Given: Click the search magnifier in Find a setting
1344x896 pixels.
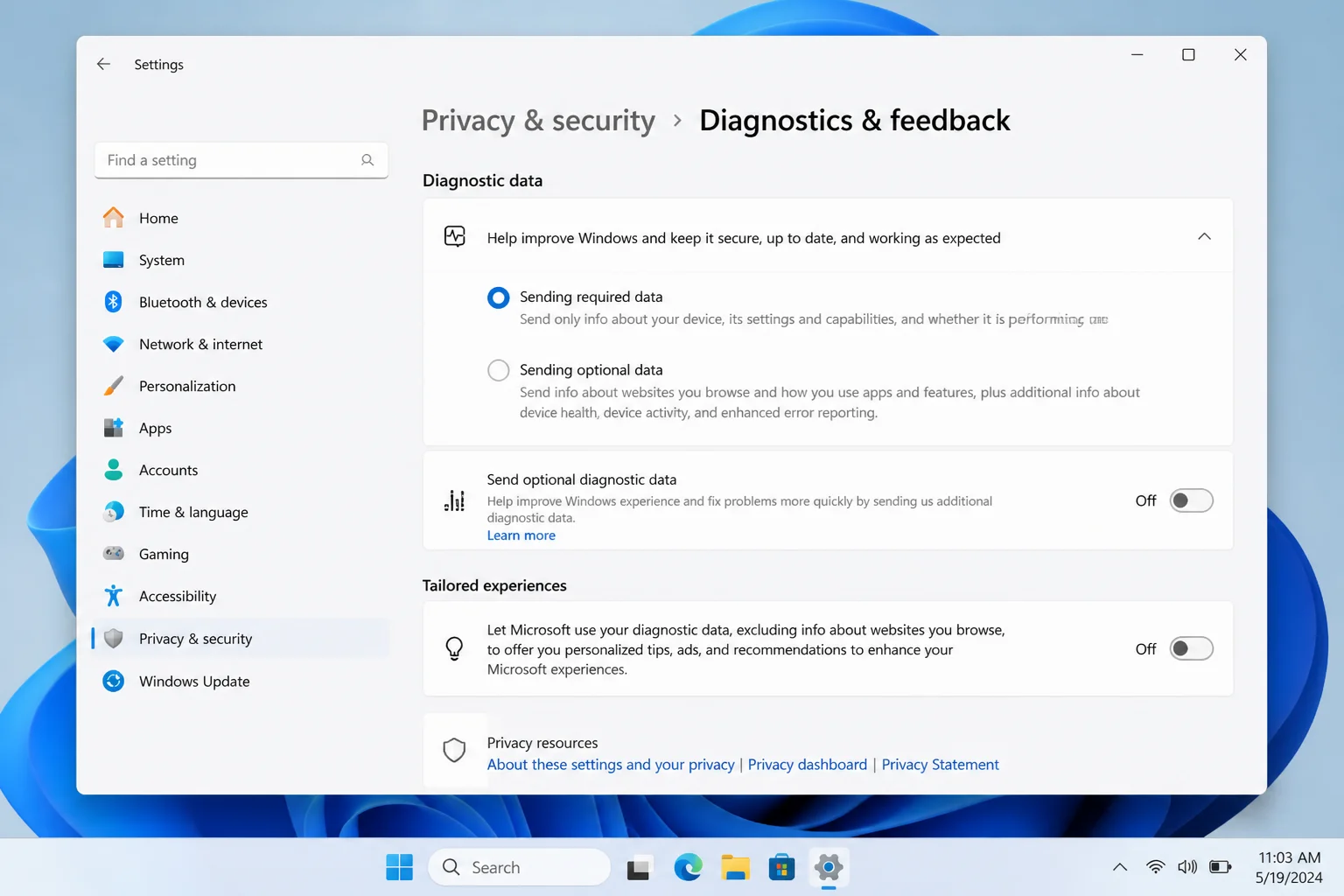Looking at the screenshot, I should click(x=367, y=160).
